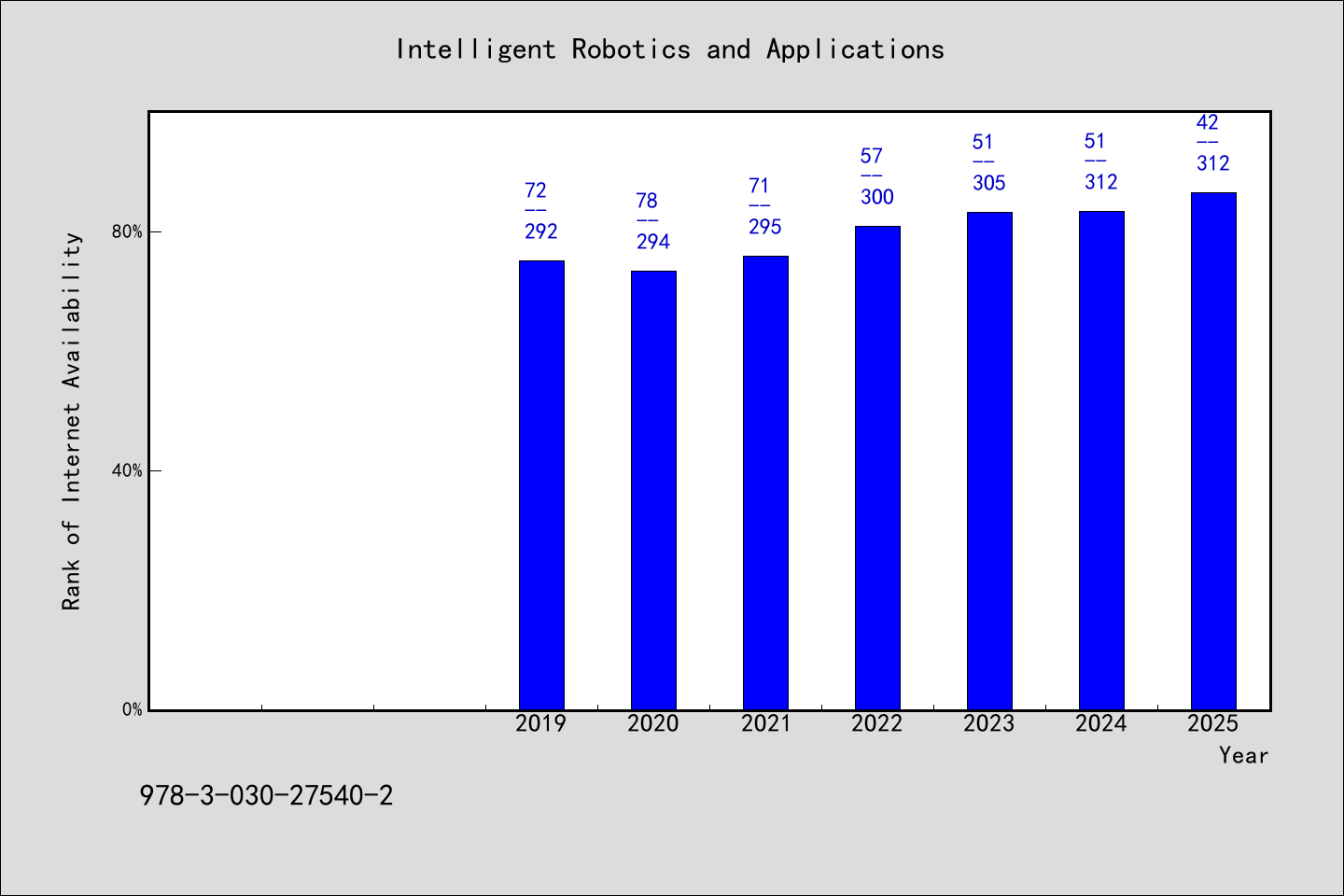Click the 2024 x-axis label

[x=1101, y=723]
